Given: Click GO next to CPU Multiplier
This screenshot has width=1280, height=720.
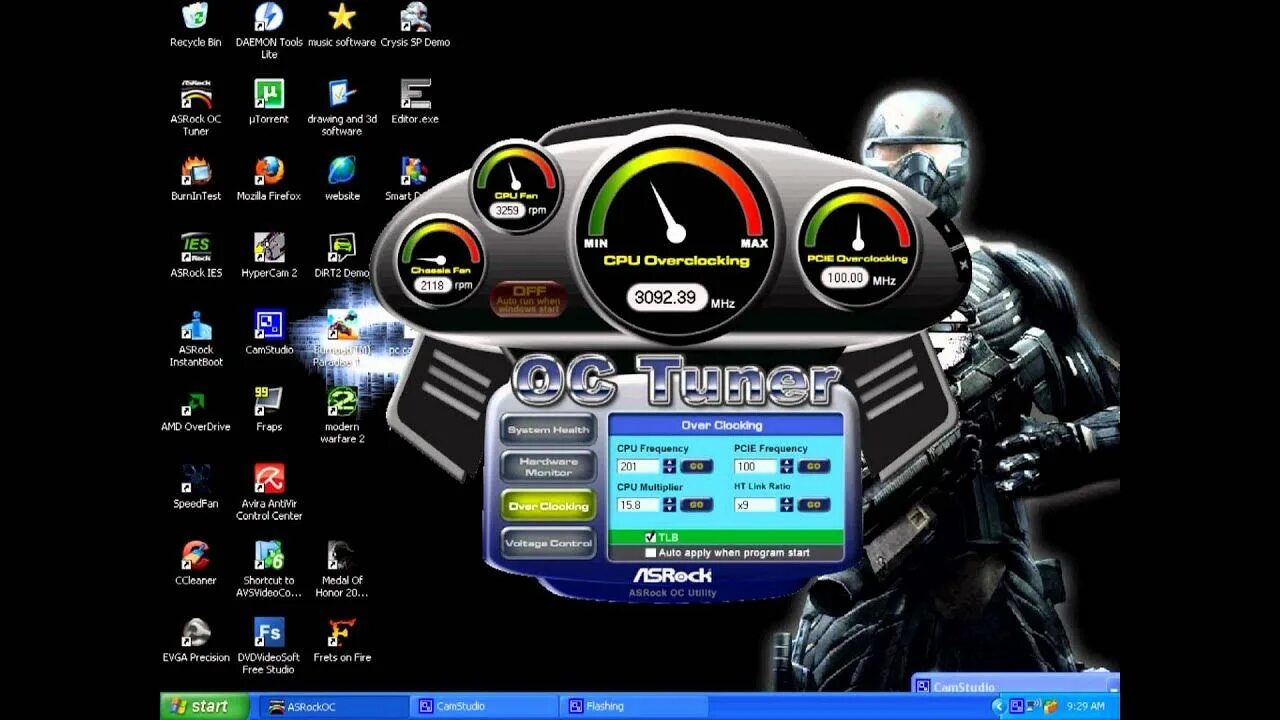Looking at the screenshot, I should pos(697,505).
